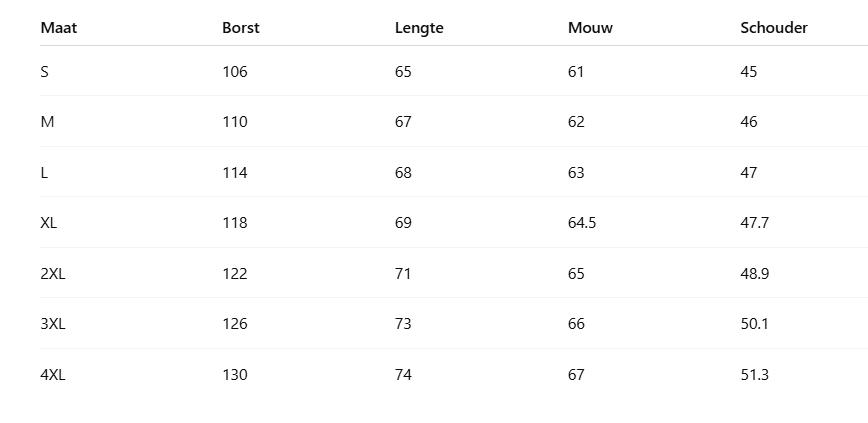Click Borst value 106 for size S
This screenshot has width=868, height=423.
click(x=235, y=72)
